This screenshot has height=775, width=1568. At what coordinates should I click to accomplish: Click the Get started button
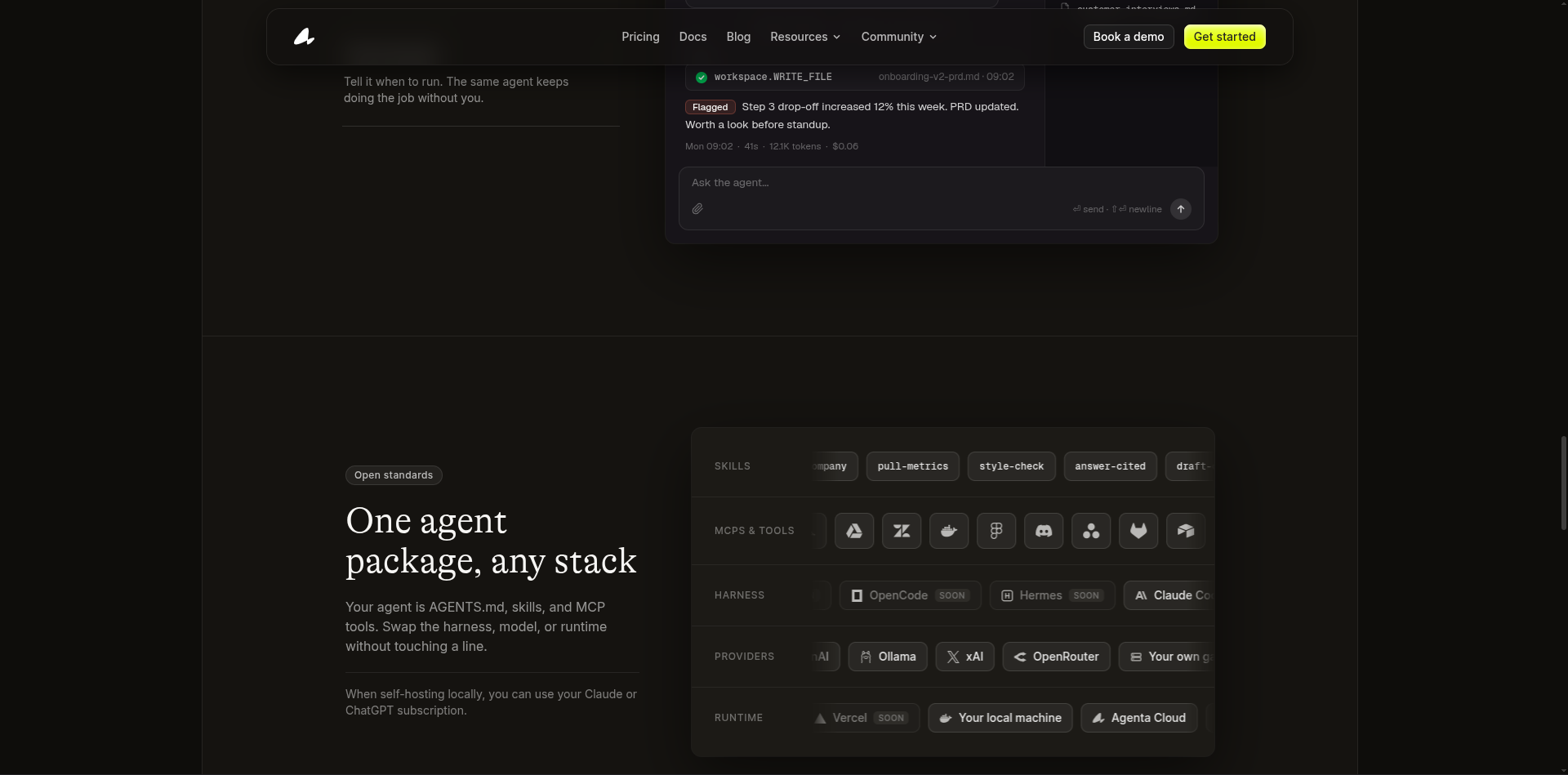click(1225, 37)
